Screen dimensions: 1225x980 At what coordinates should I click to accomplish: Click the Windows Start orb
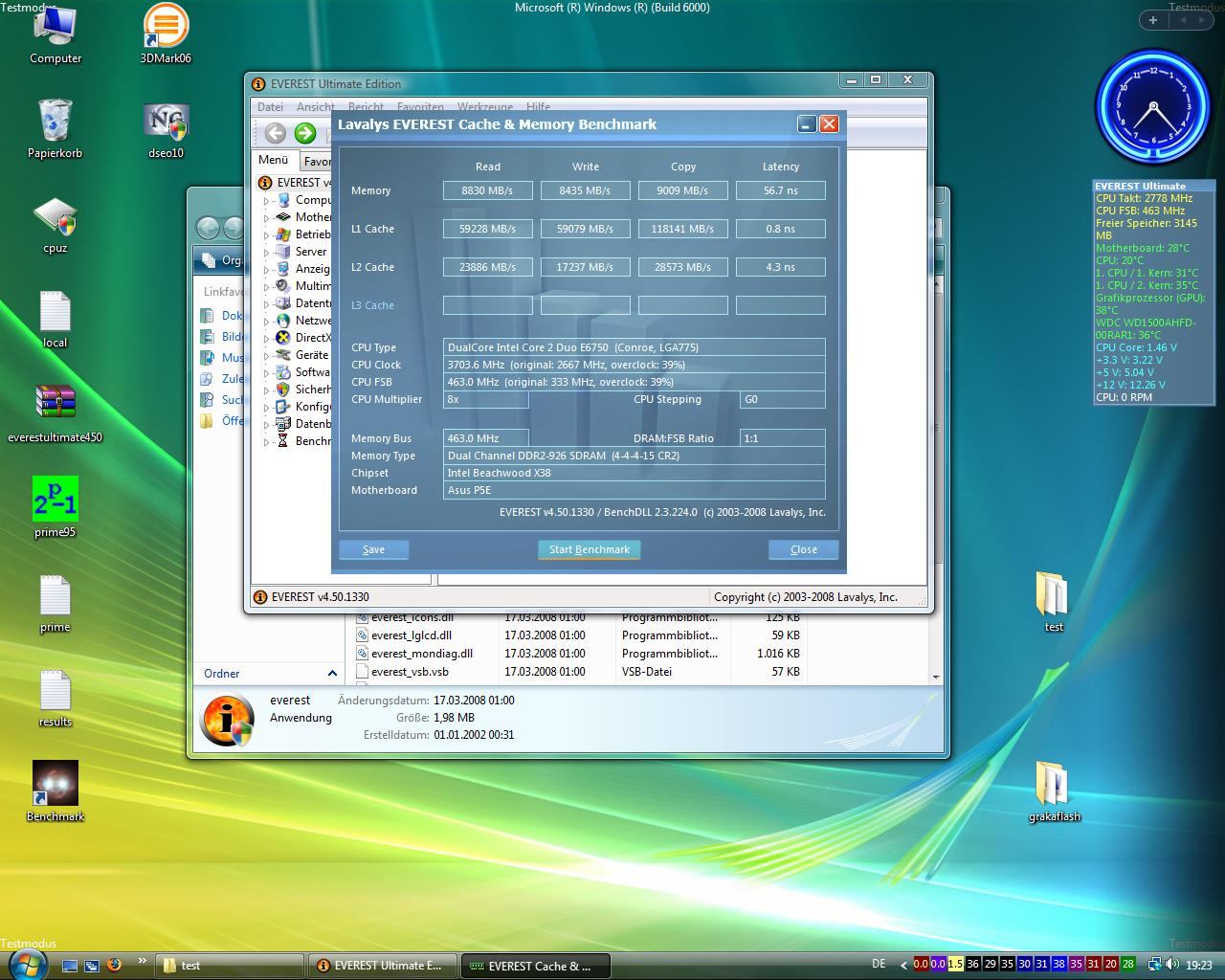[x=27, y=965]
